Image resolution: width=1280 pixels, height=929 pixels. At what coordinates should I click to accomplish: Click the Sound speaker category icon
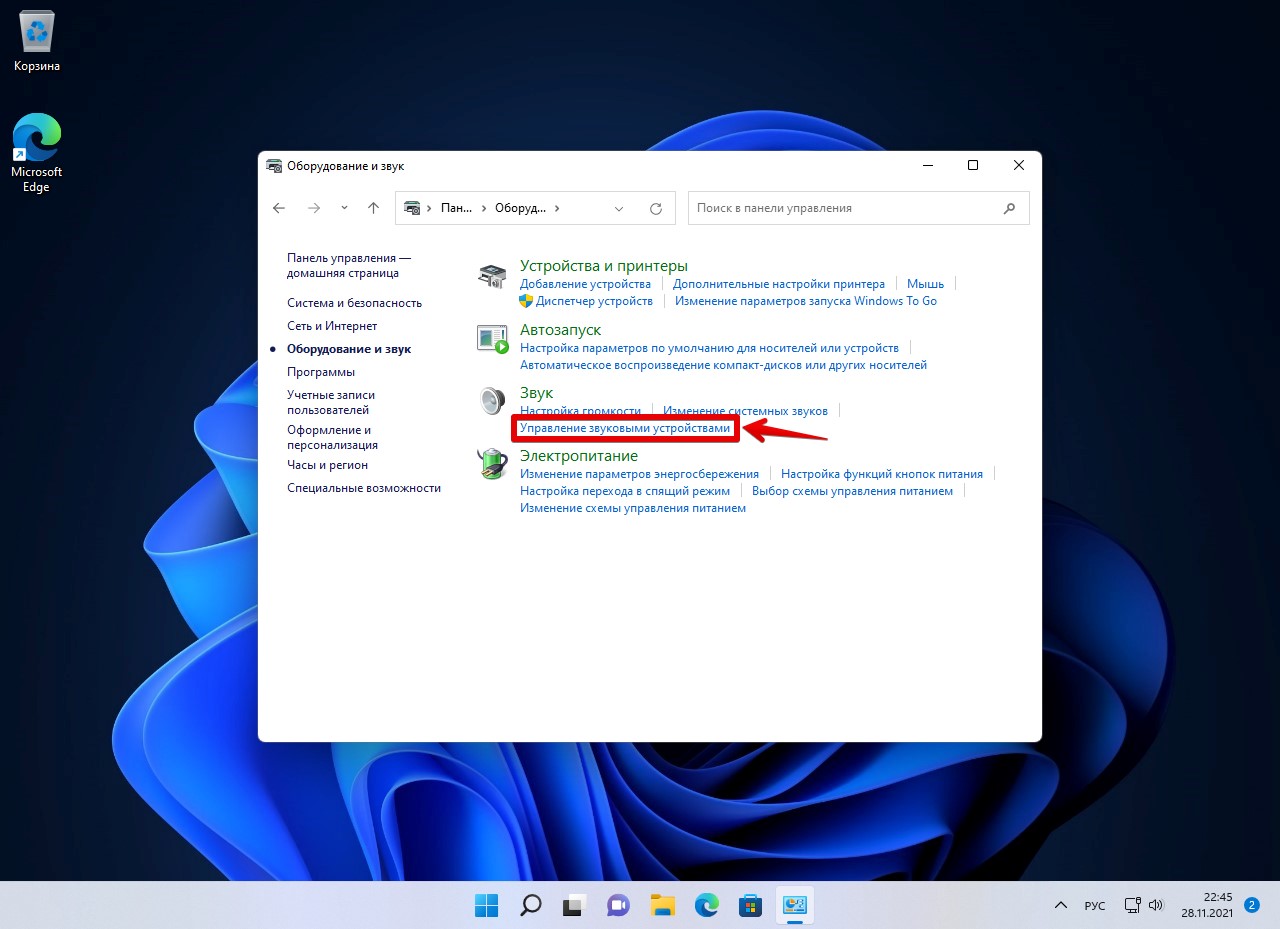[x=492, y=401]
